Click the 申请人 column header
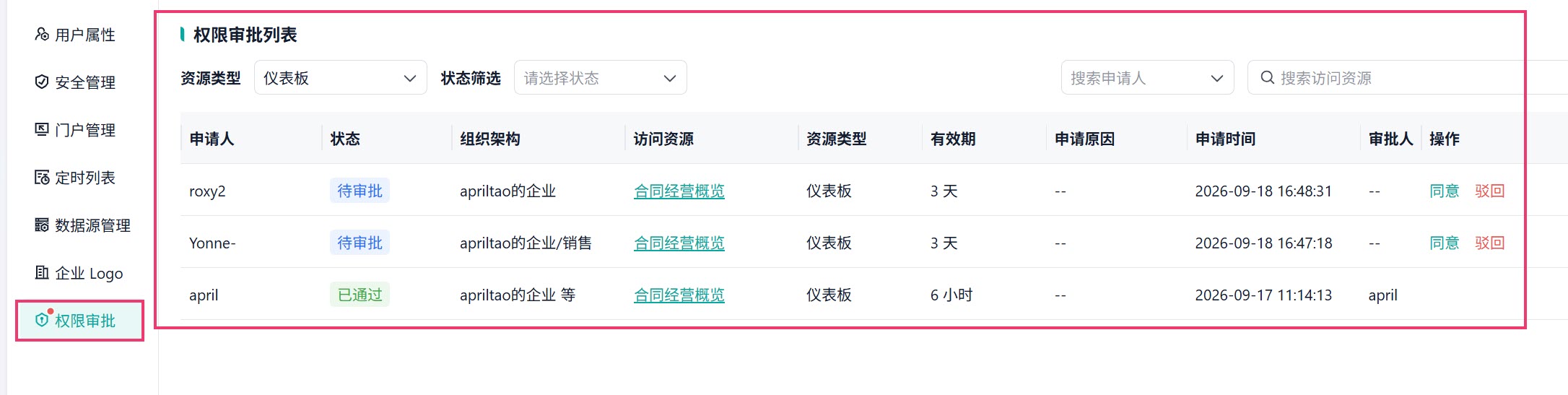Viewport: 1568px width, 395px height. click(212, 139)
